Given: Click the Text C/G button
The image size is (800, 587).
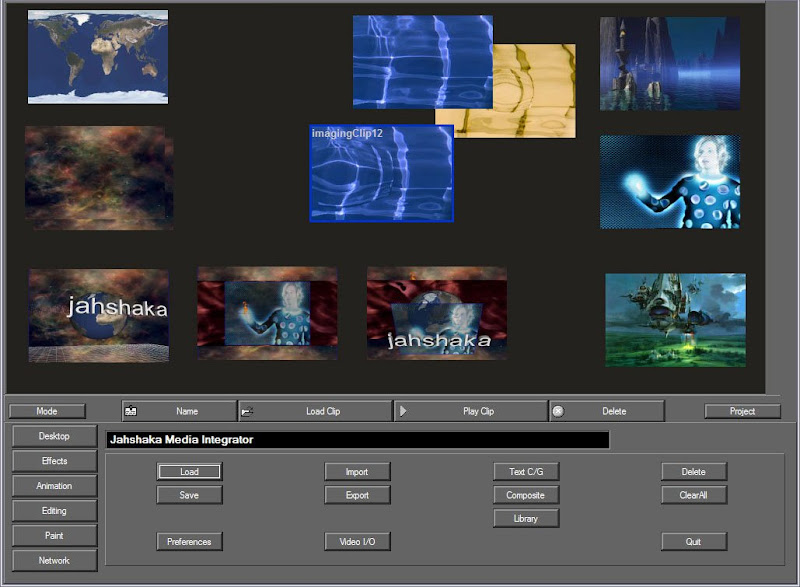Looking at the screenshot, I should 526,471.
